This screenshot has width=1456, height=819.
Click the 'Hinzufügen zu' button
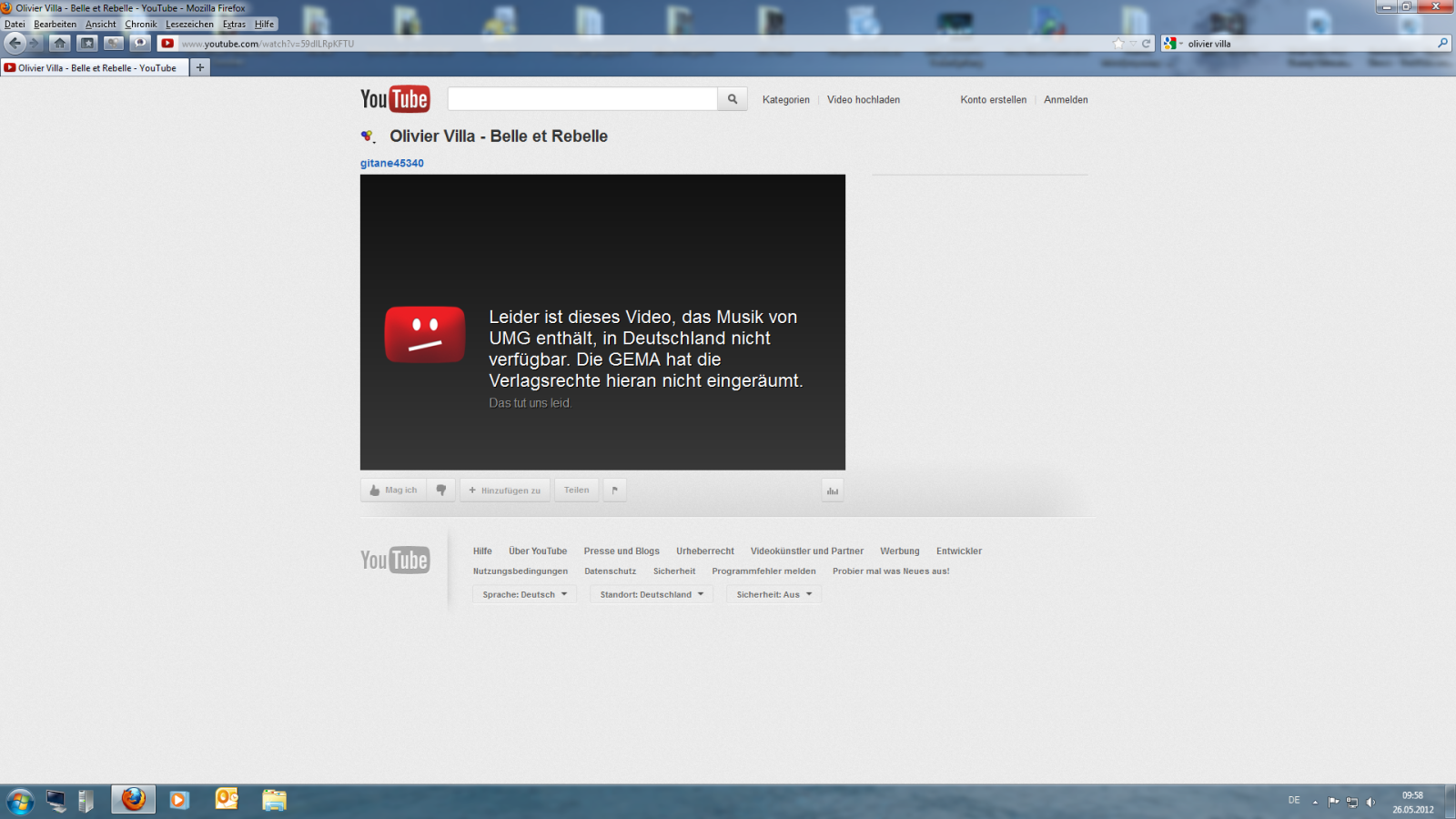click(x=505, y=490)
